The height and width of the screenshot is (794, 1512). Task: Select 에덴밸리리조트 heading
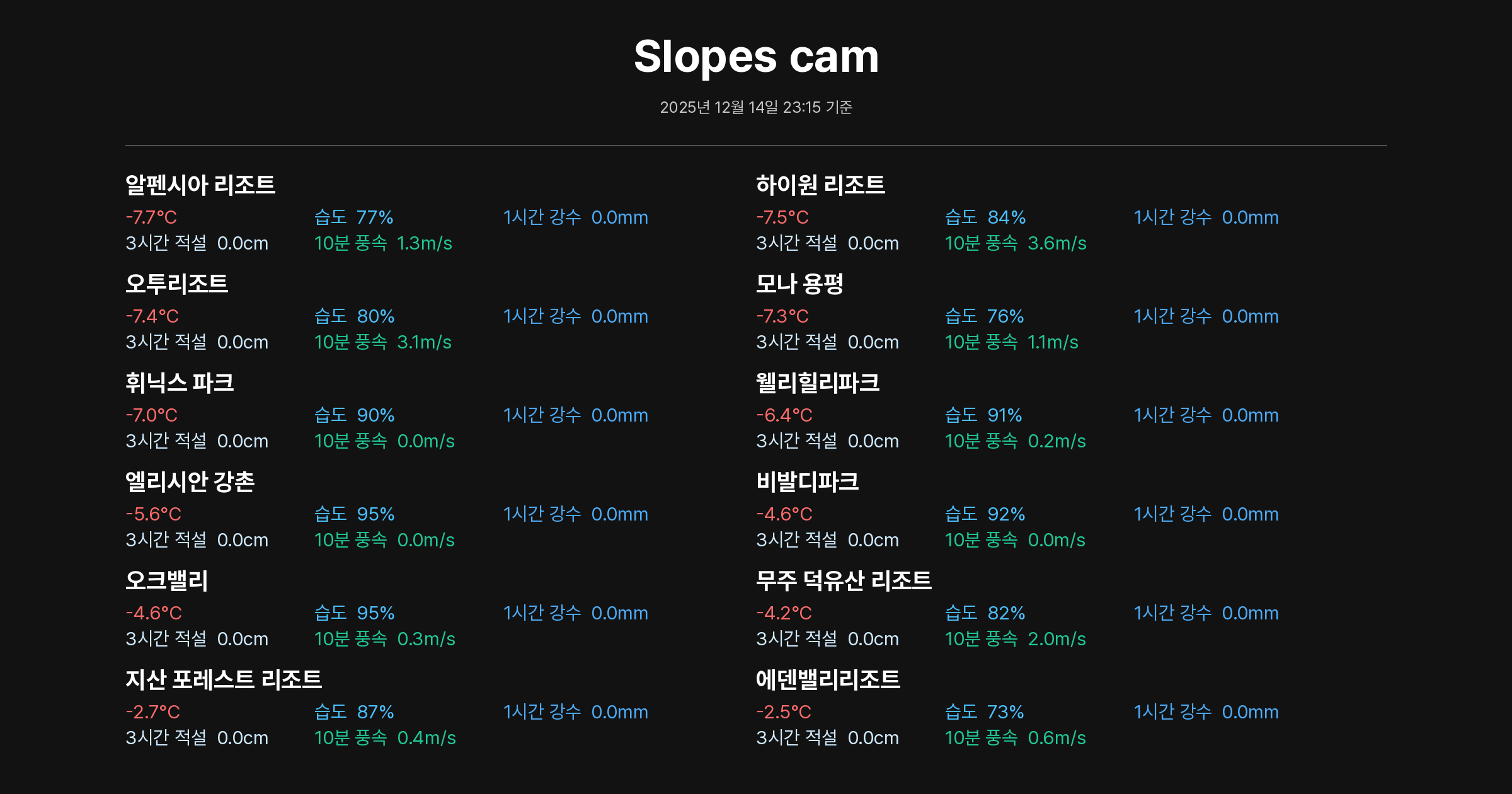point(828,679)
